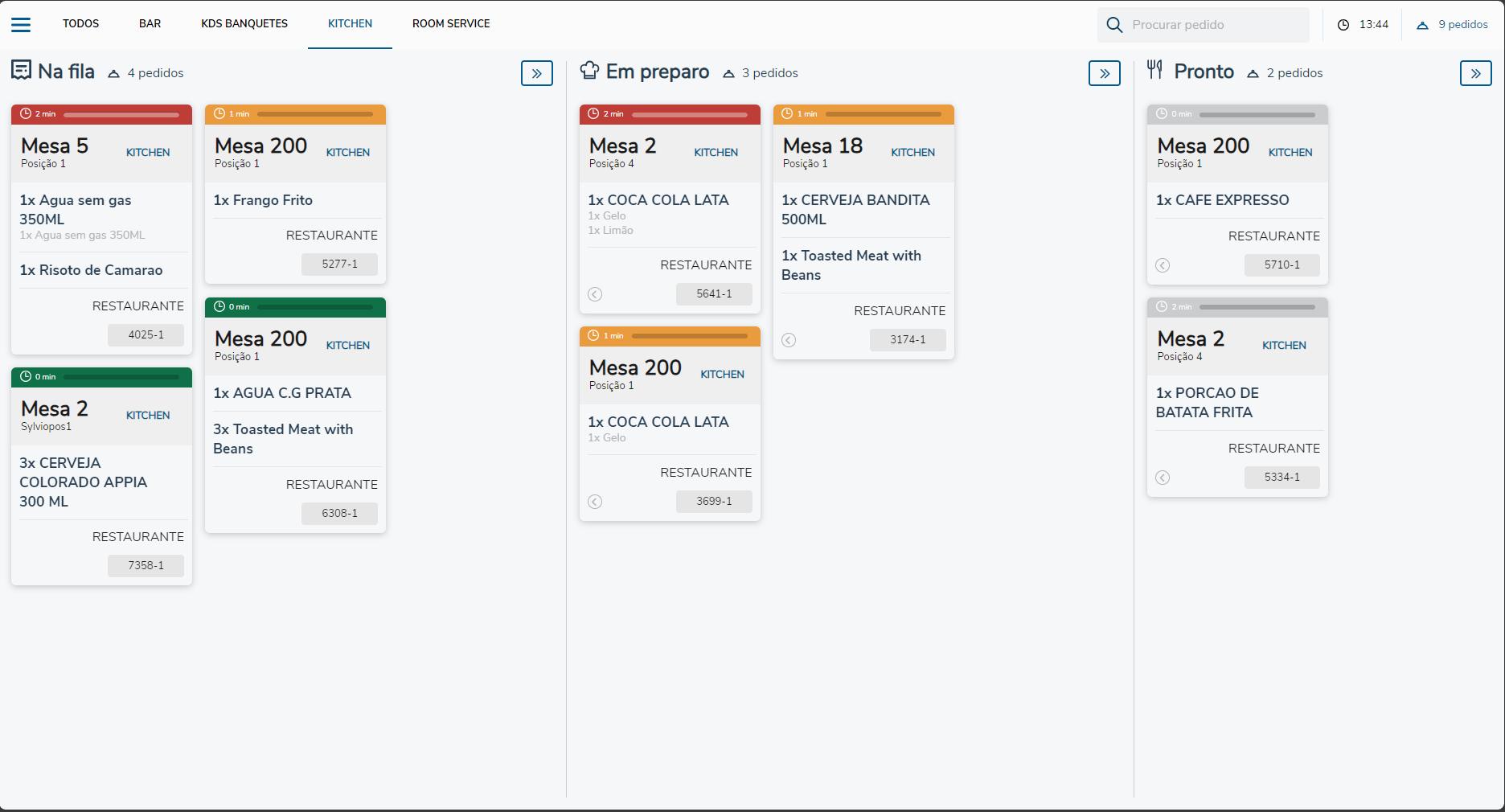Click order number 6308-1 button
1505x812 pixels.
(x=339, y=514)
